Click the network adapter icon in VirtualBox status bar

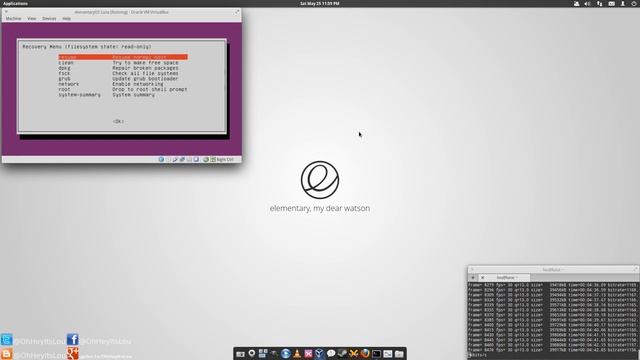pyautogui.click(x=182, y=159)
